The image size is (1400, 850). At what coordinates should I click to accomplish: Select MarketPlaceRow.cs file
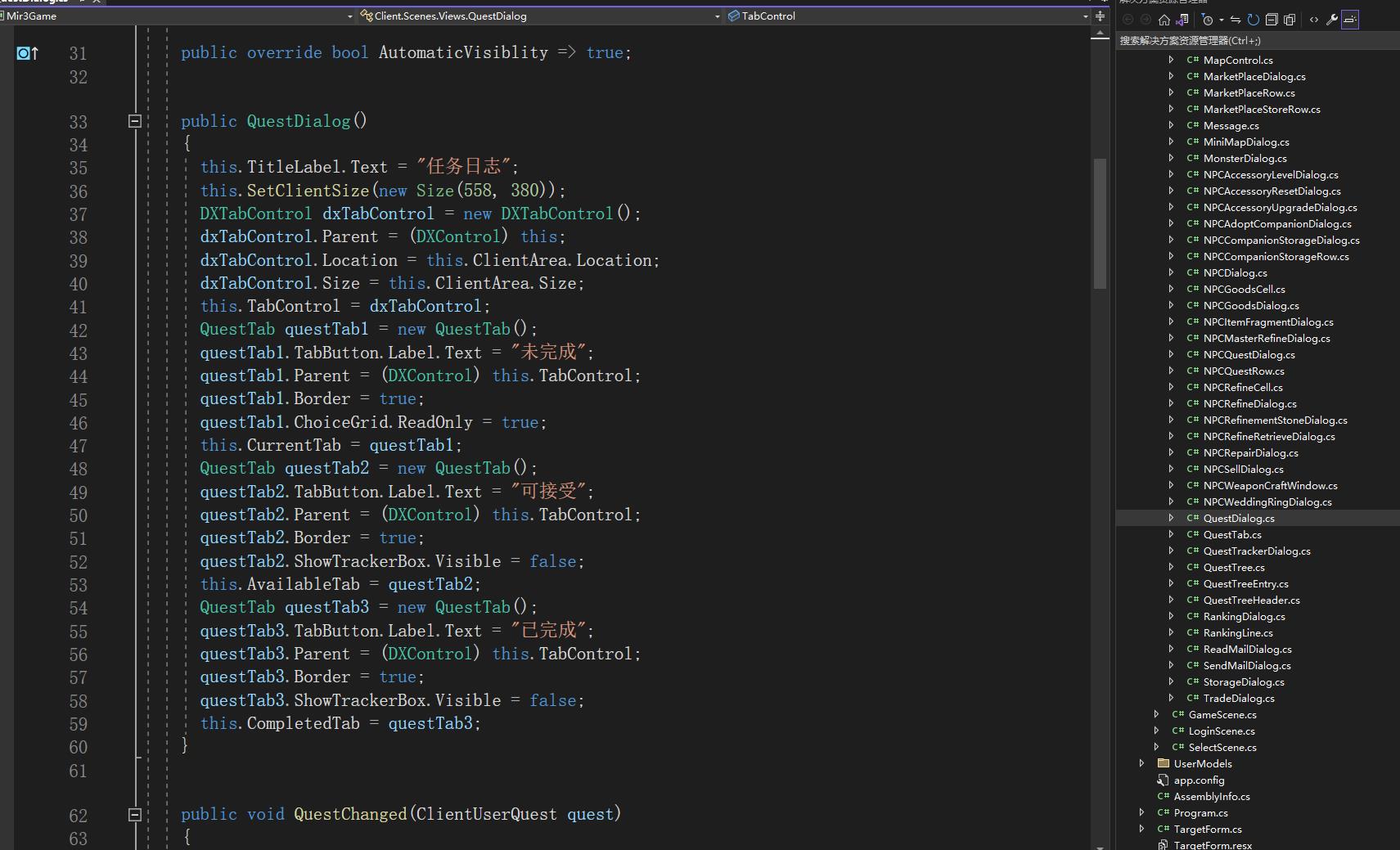tap(1249, 92)
